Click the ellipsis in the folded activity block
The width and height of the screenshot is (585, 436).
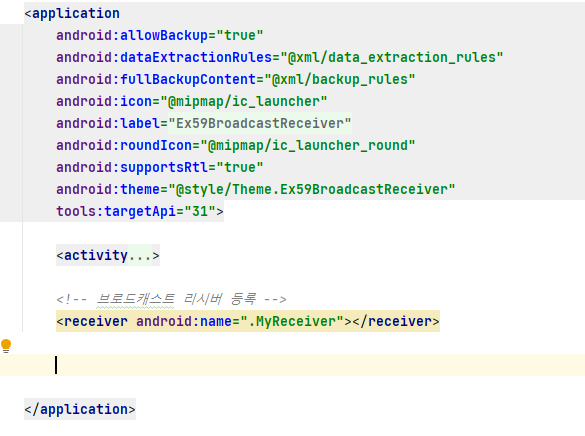pos(140,256)
